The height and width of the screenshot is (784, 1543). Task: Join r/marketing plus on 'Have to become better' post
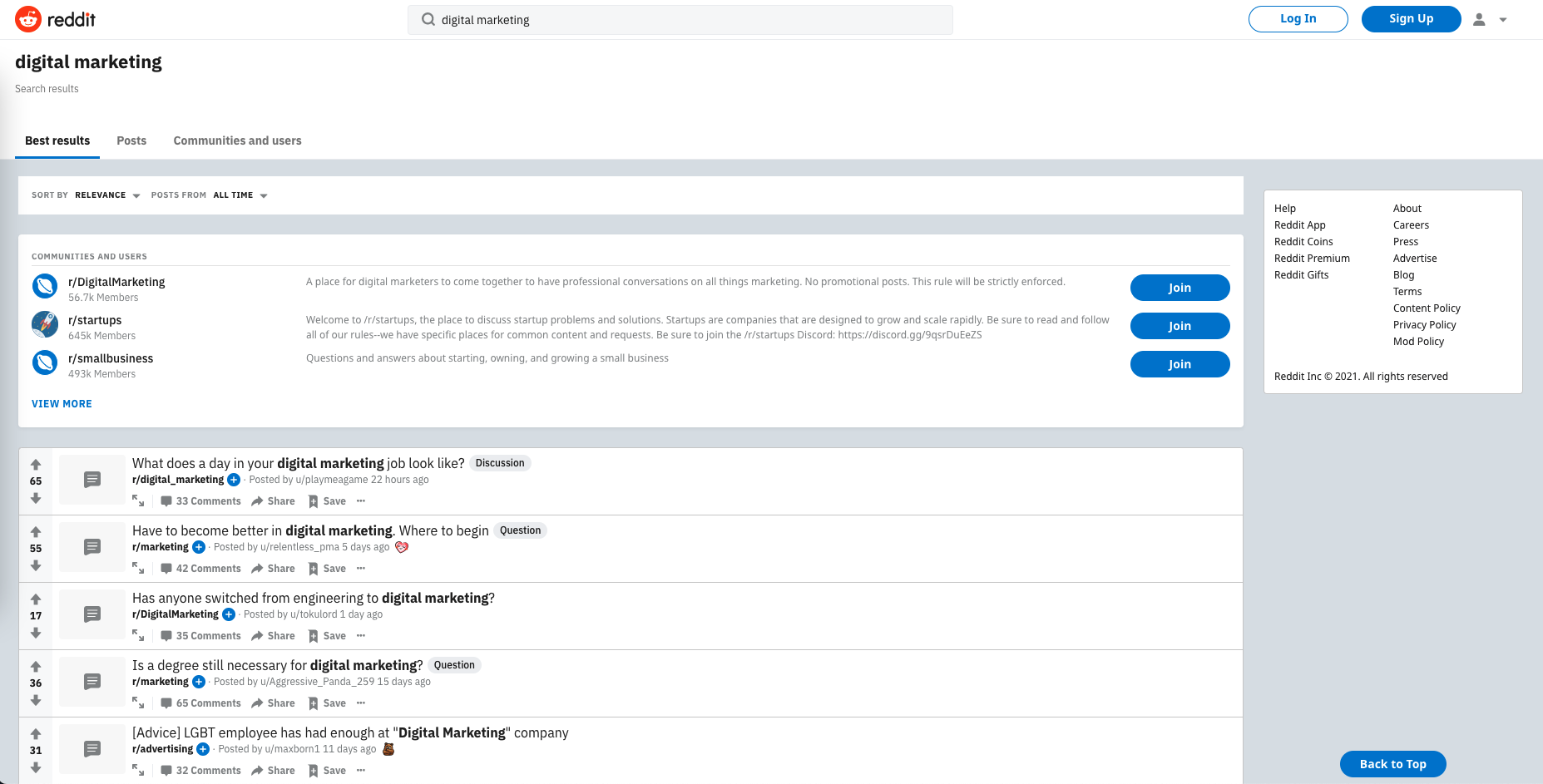199,547
